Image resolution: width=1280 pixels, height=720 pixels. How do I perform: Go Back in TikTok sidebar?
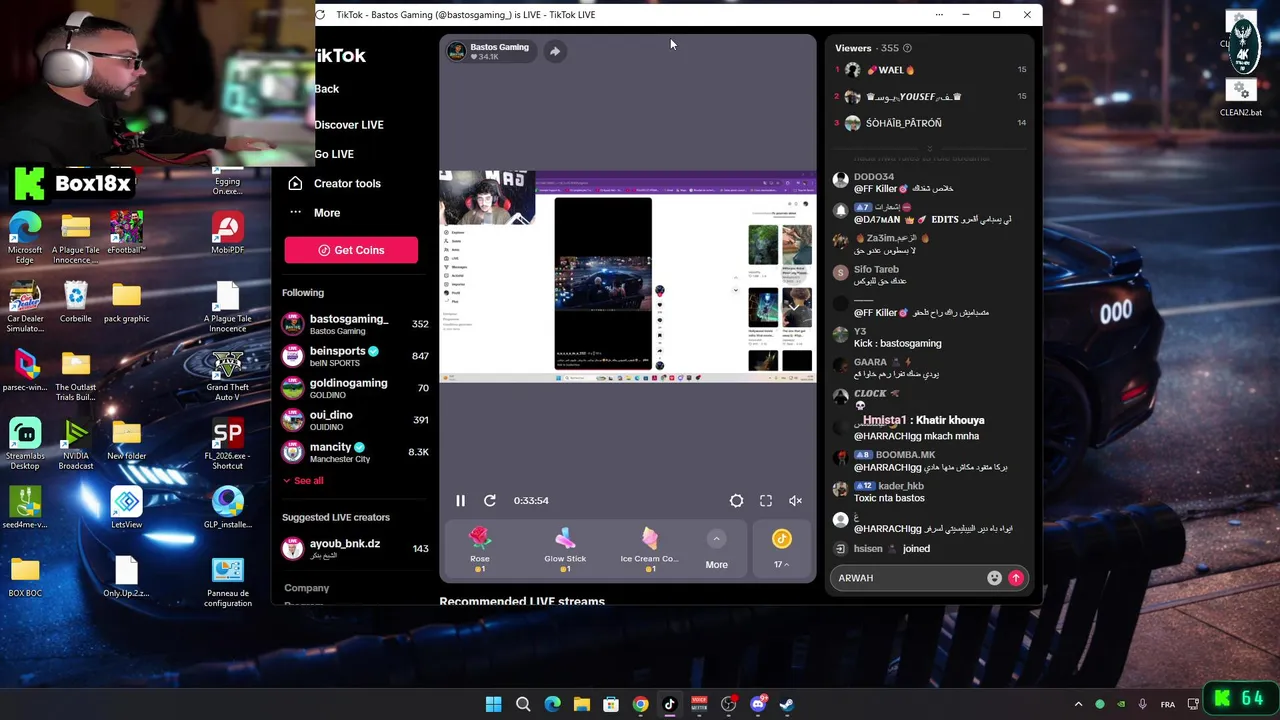click(327, 89)
